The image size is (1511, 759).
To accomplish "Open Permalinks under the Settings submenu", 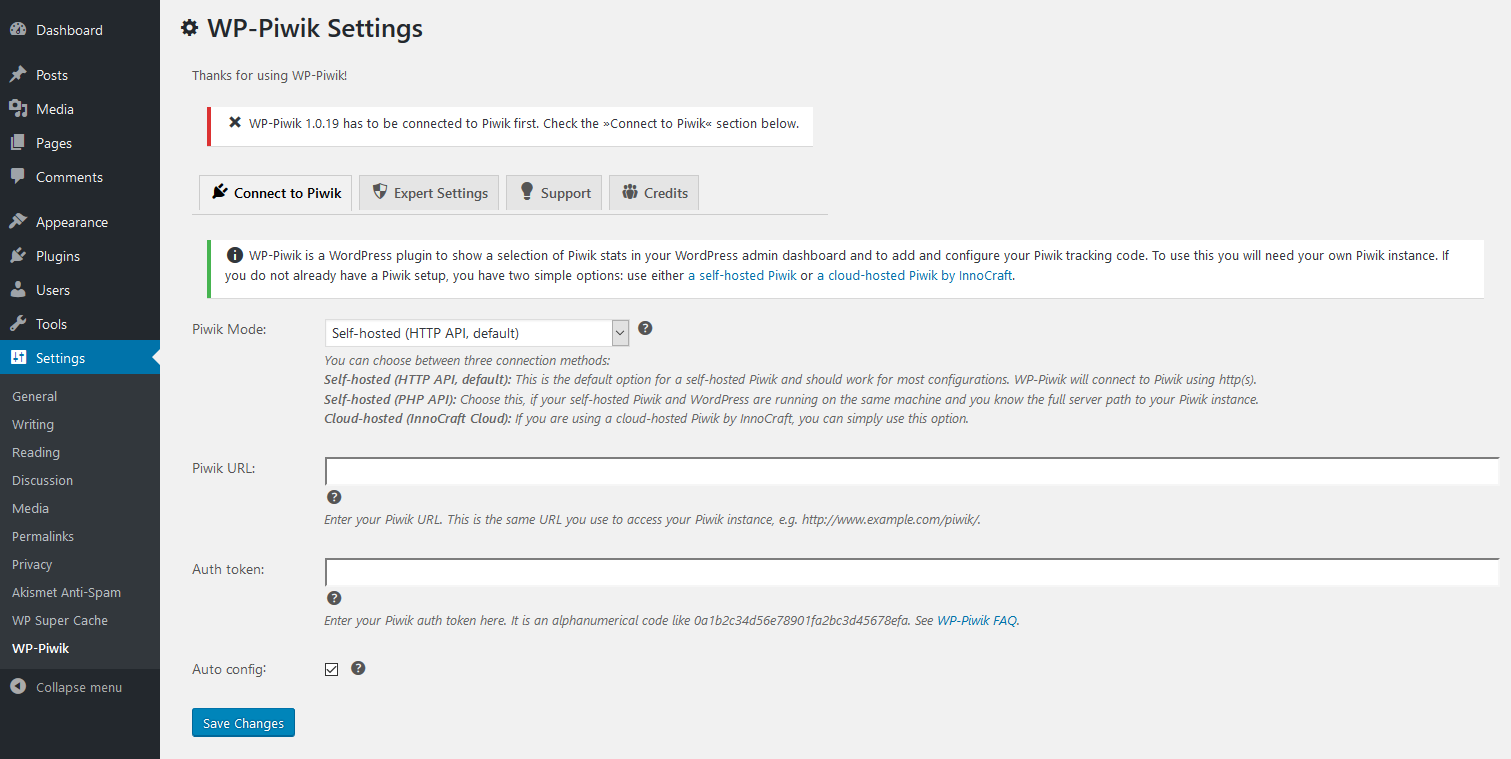I will coord(43,536).
